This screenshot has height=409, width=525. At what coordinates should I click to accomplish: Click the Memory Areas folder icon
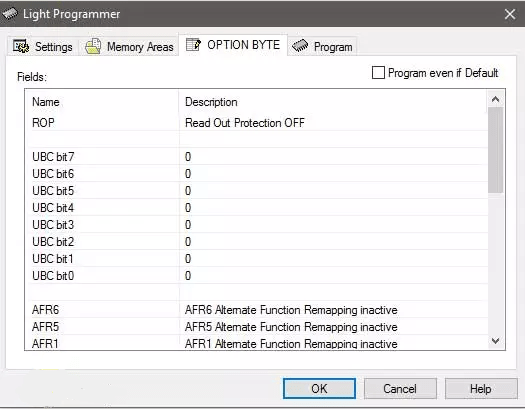click(93, 46)
